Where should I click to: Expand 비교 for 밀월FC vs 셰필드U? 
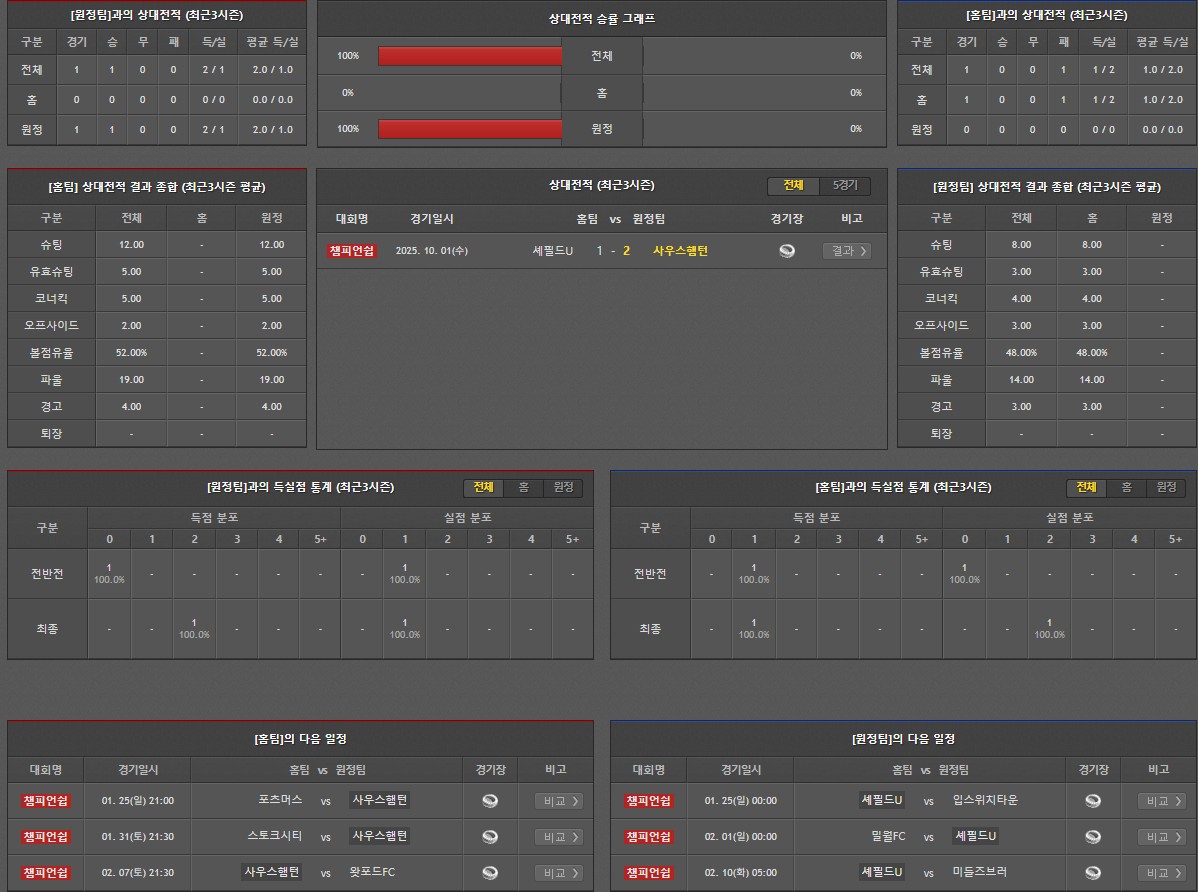tap(1161, 837)
